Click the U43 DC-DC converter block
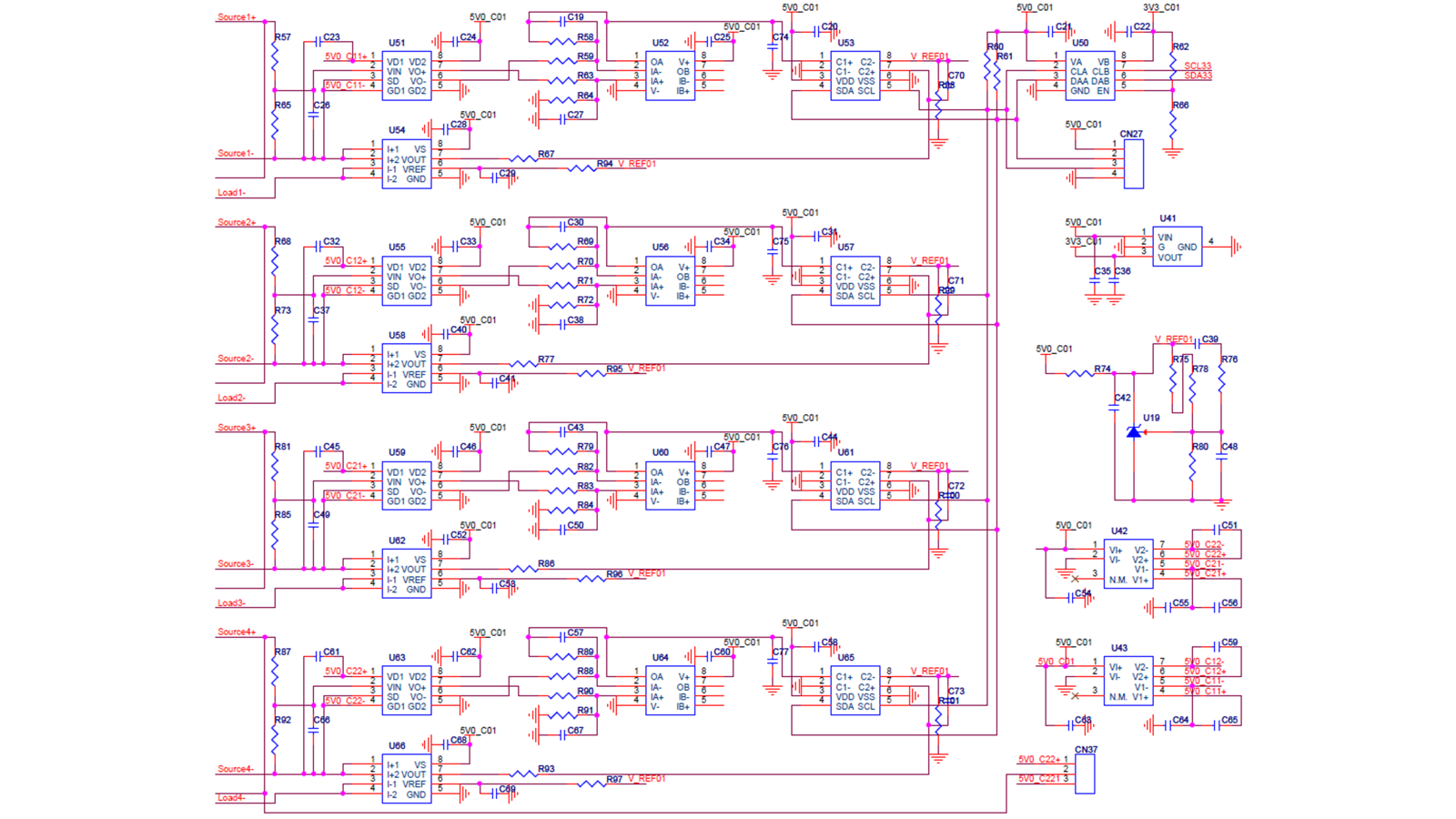Image resolution: width=1456 pixels, height=819 pixels. click(x=1128, y=681)
